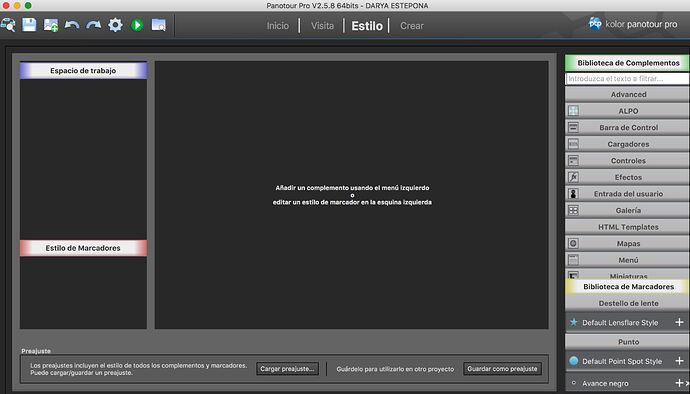
Task: Expand the ALPO plugin category
Action: [627, 111]
